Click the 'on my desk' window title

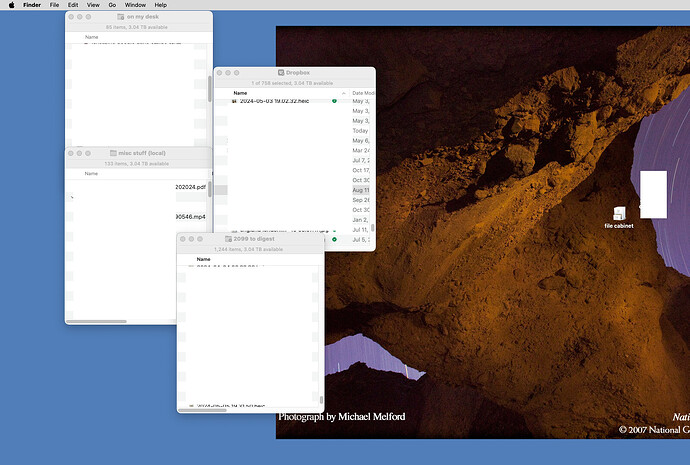[143, 17]
